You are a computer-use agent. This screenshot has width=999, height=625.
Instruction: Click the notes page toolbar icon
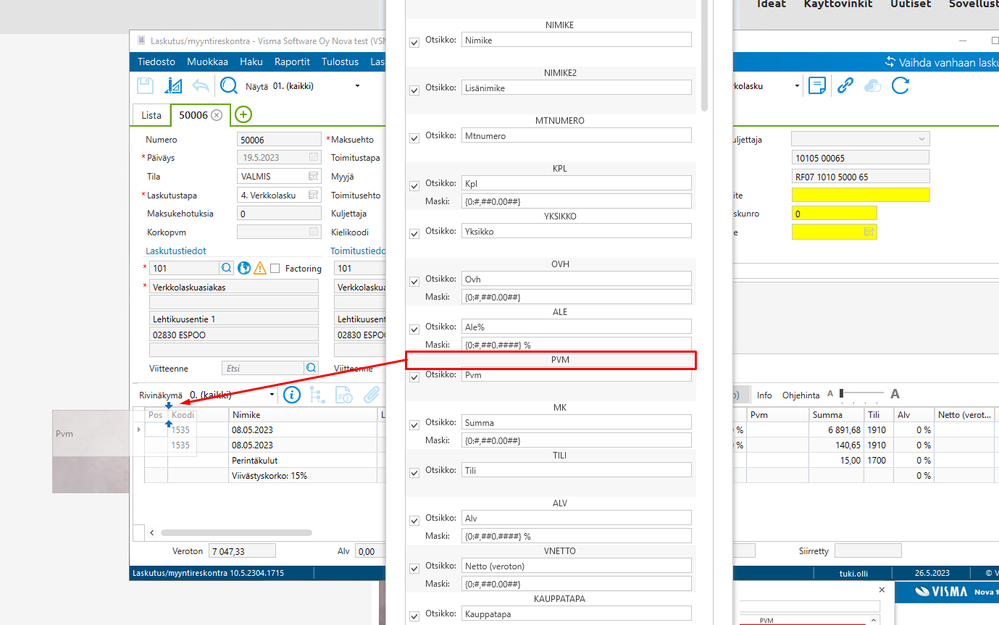(817, 85)
